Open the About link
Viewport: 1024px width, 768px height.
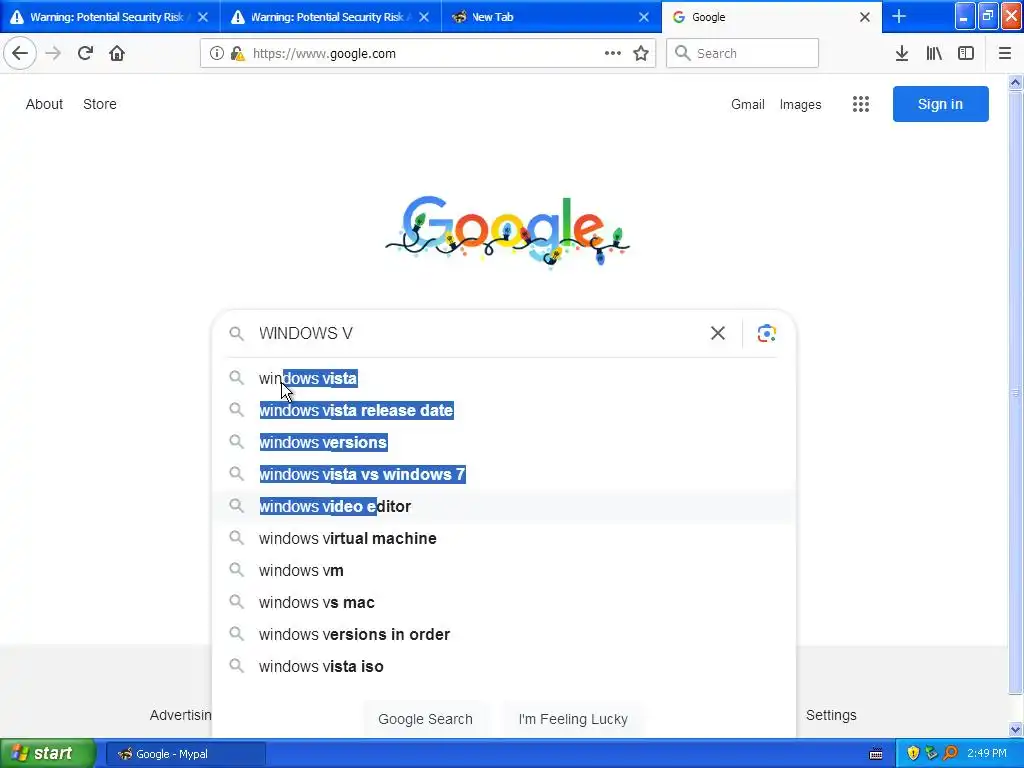(x=44, y=104)
